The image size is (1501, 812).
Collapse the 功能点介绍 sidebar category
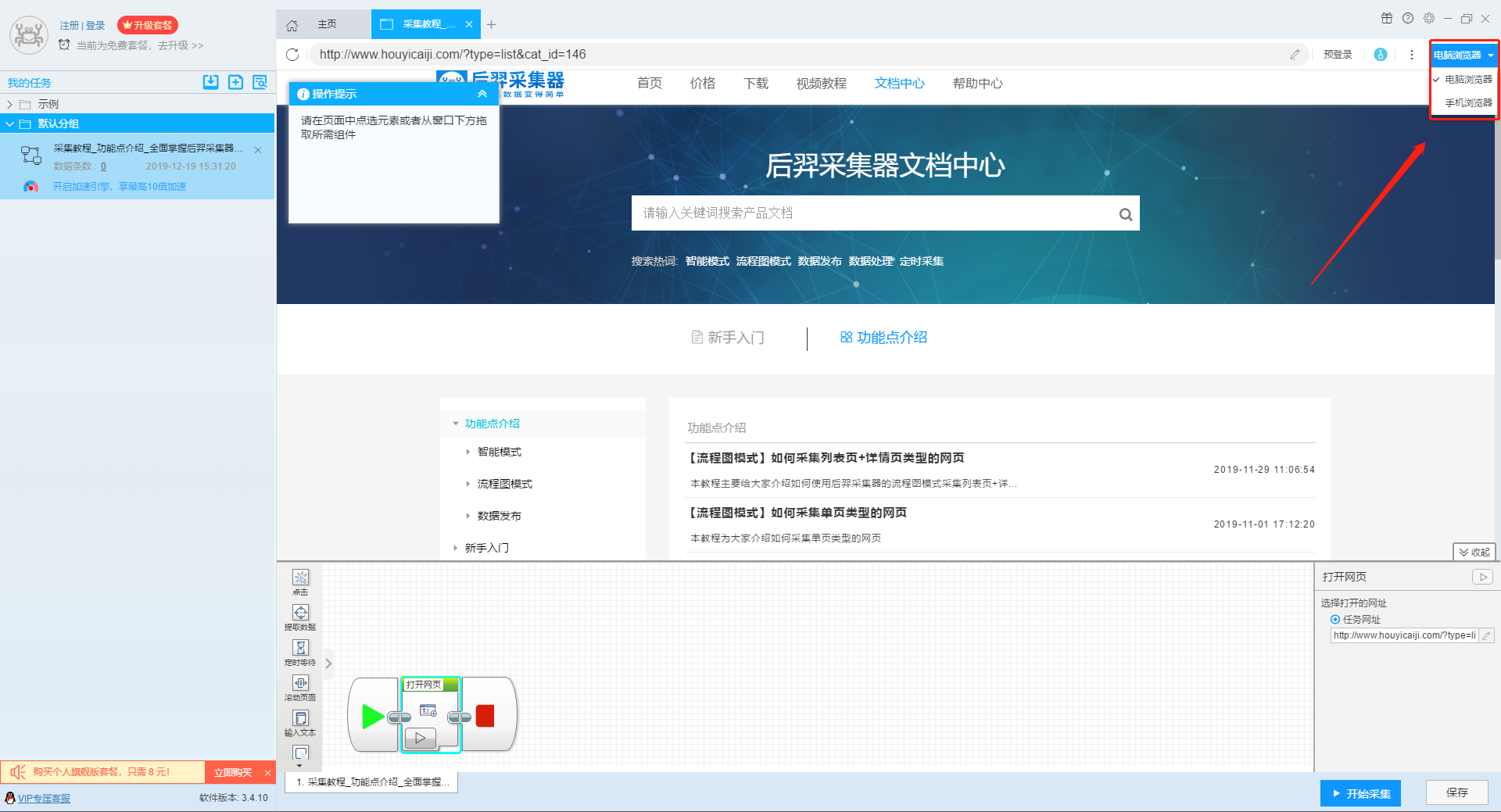pos(456,424)
